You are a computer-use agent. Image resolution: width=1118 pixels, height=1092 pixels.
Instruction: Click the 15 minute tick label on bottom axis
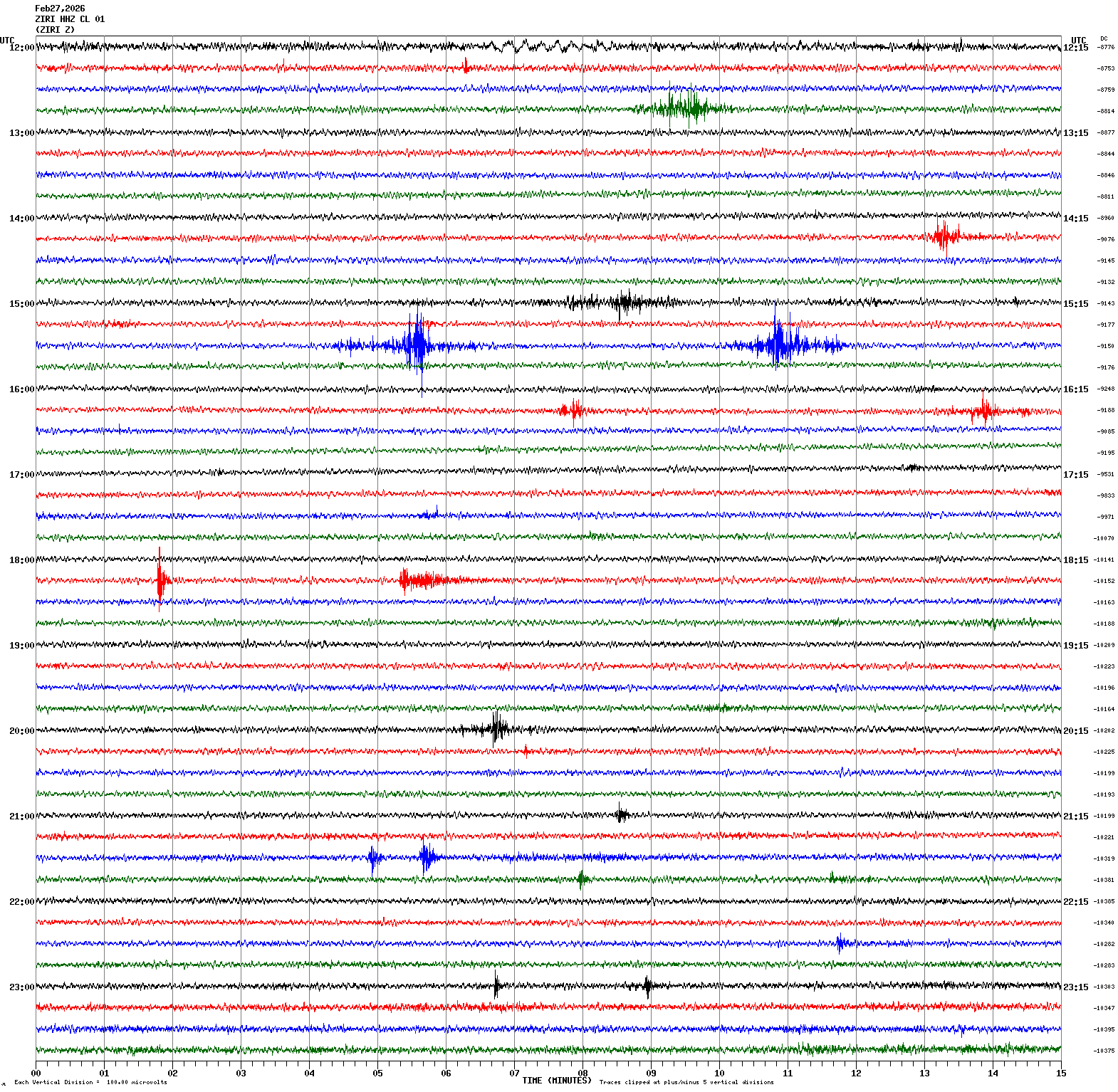click(1061, 1073)
